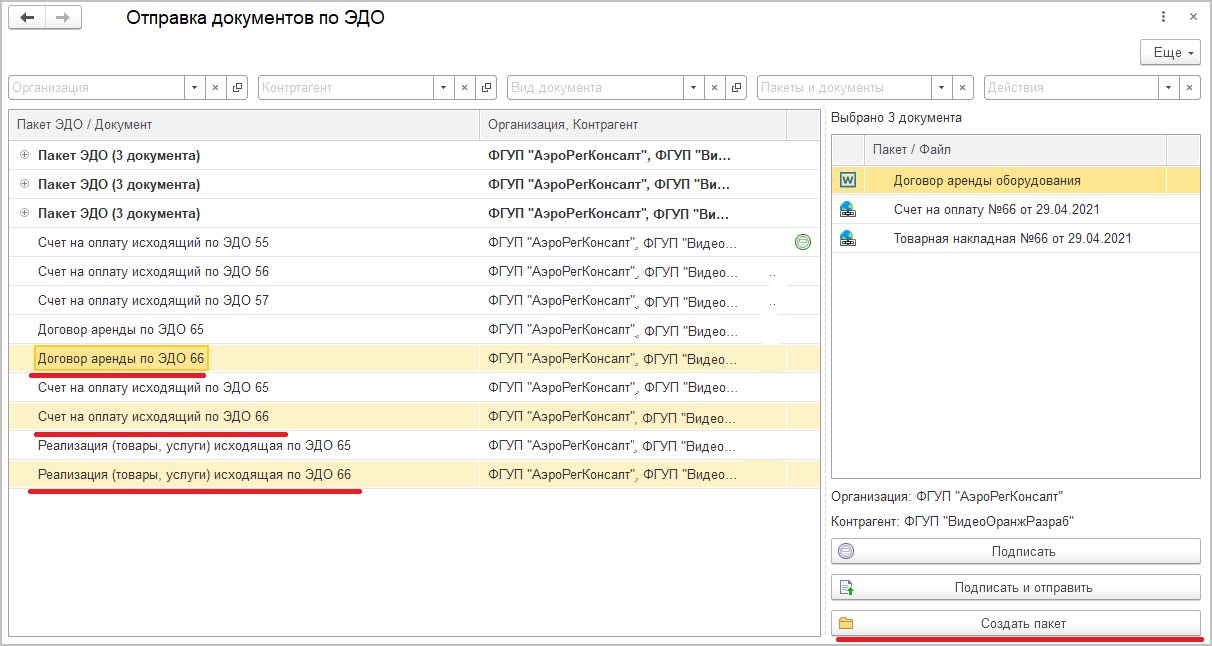Image resolution: width=1212 pixels, height=646 pixels.
Task: Open the Организация dropdown arrow
Action: (195, 87)
